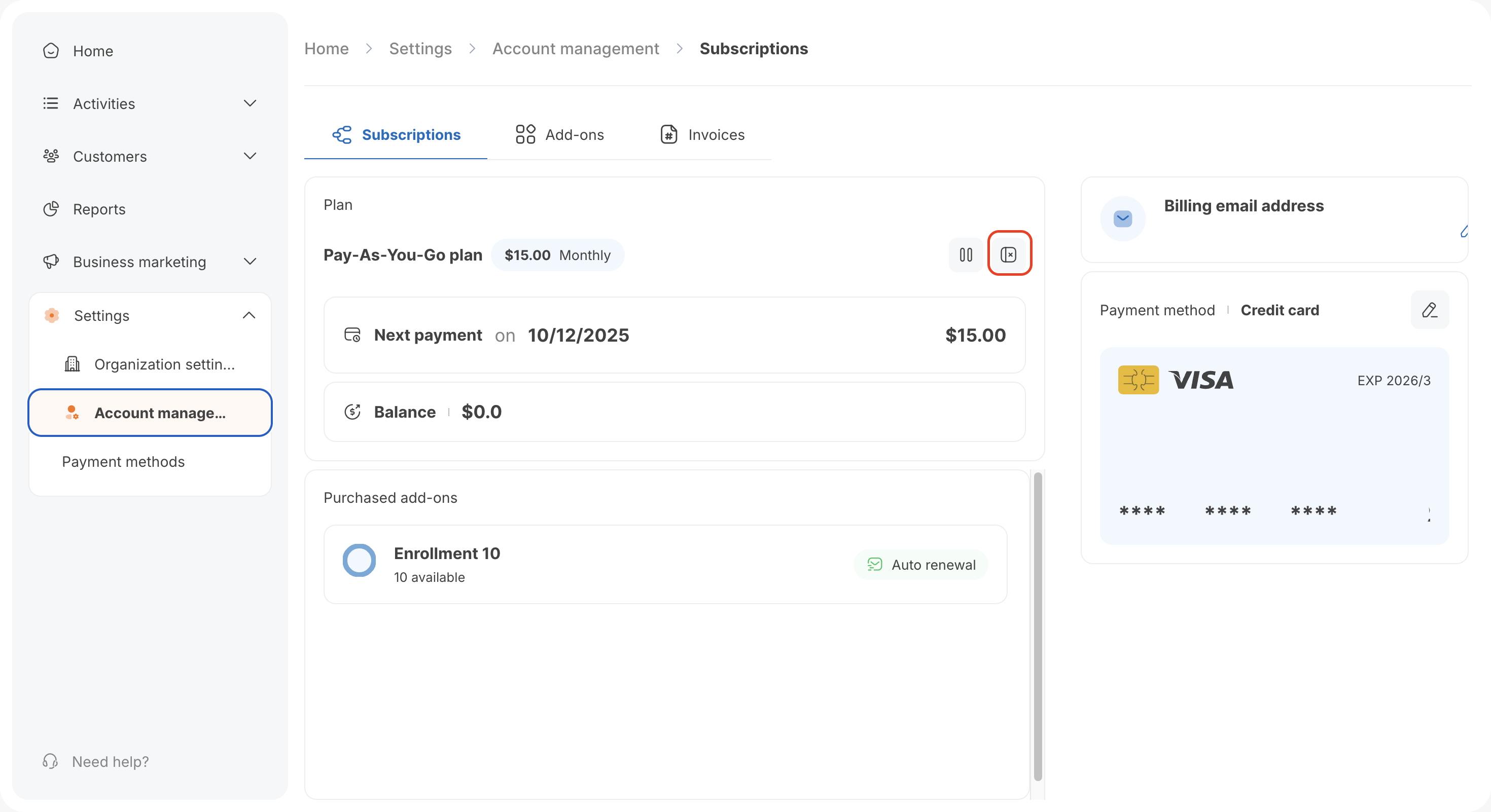Click the Need help headset icon

pyautogui.click(x=50, y=761)
